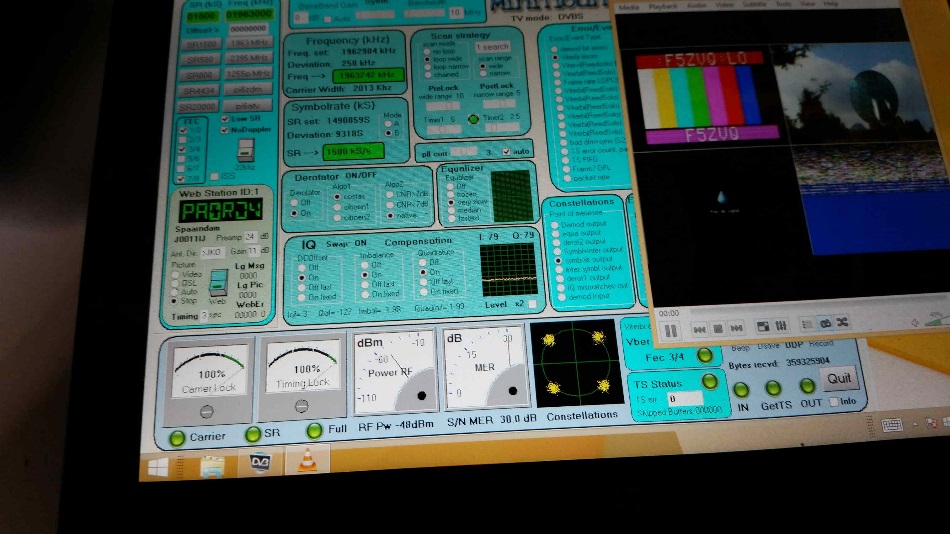This screenshot has height=534, width=950.
Task: Toggle the ISS checkbox
Action: tap(214, 176)
